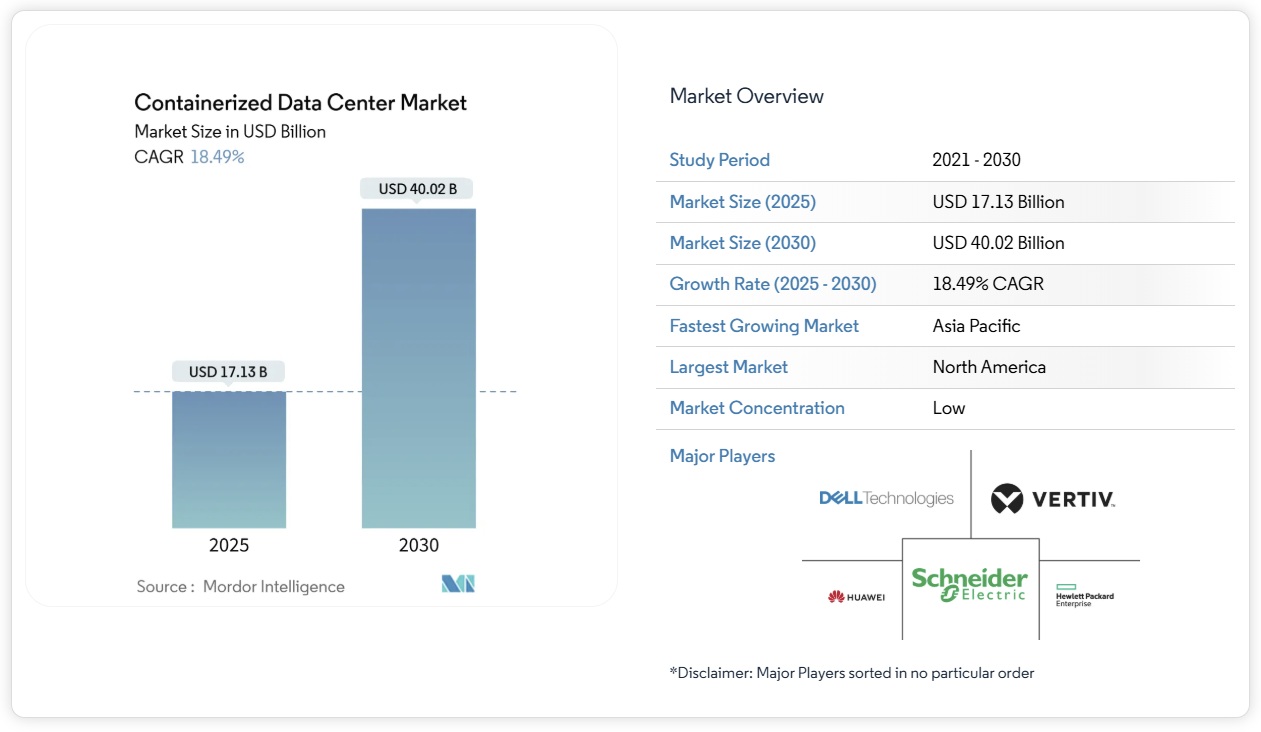Click the Vertiv logo

[x=1052, y=498]
